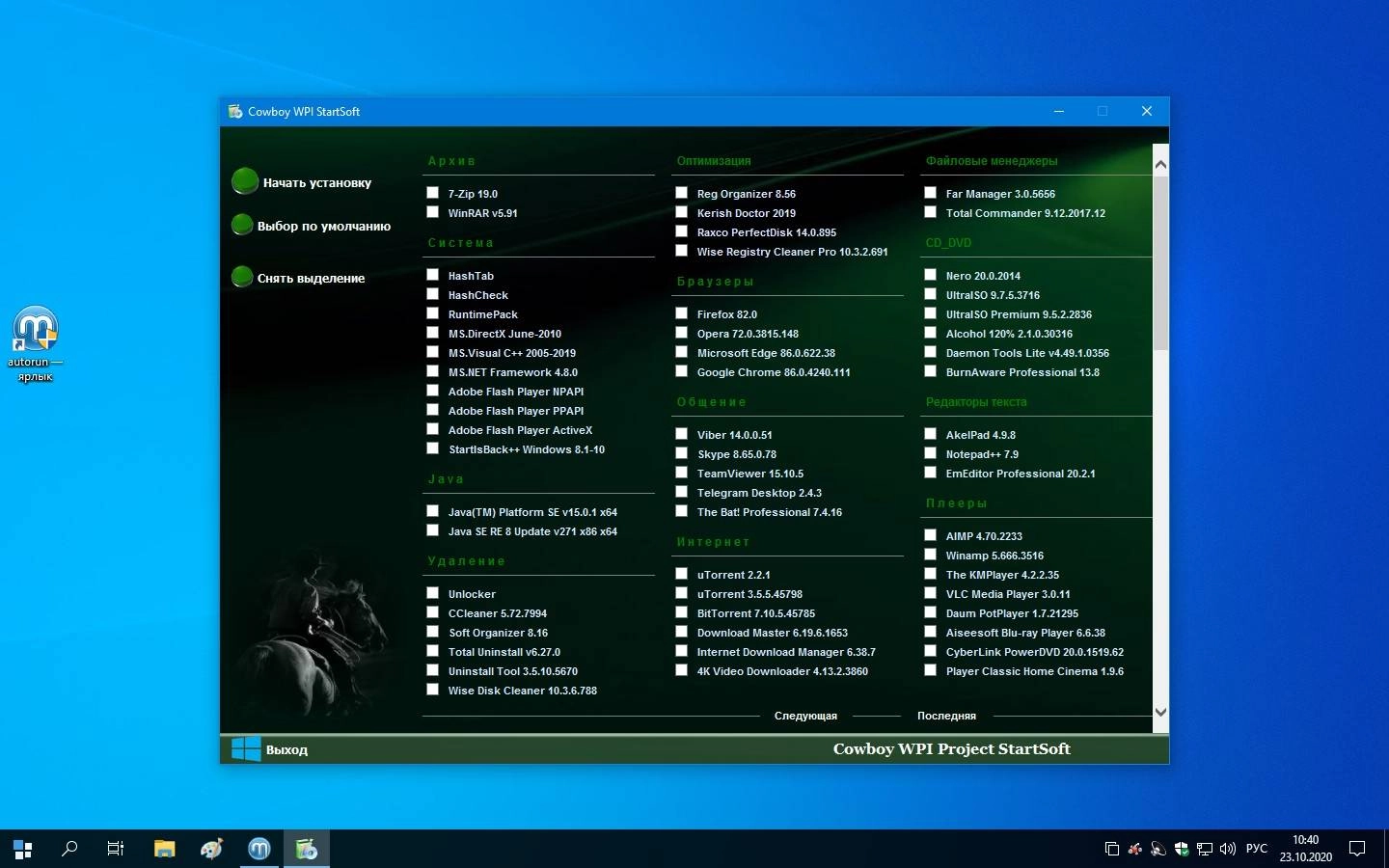The image size is (1389, 868).
Task: Click Снять выделение text
Action: [311, 278]
